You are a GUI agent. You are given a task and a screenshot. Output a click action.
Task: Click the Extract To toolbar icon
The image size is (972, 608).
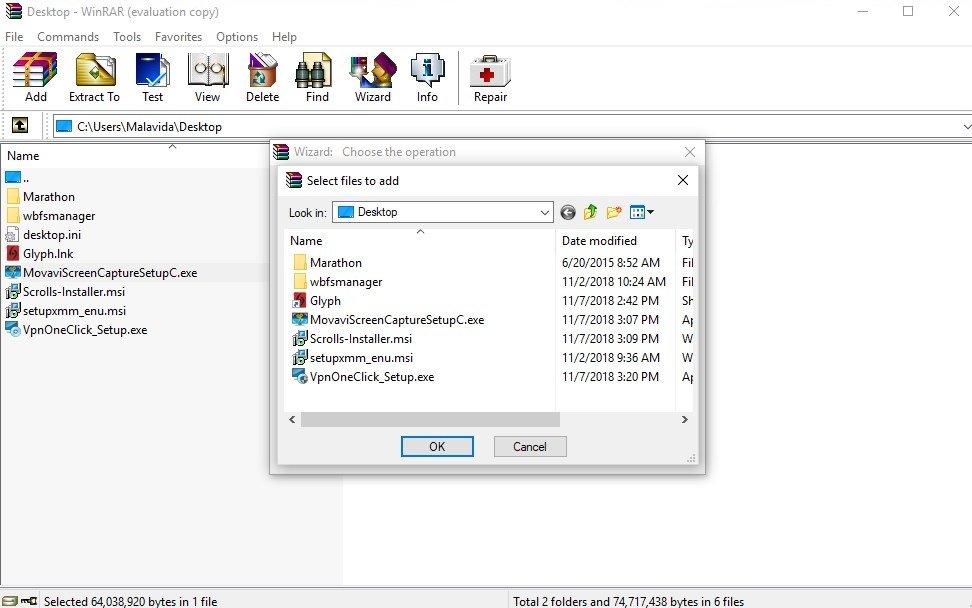pos(95,69)
